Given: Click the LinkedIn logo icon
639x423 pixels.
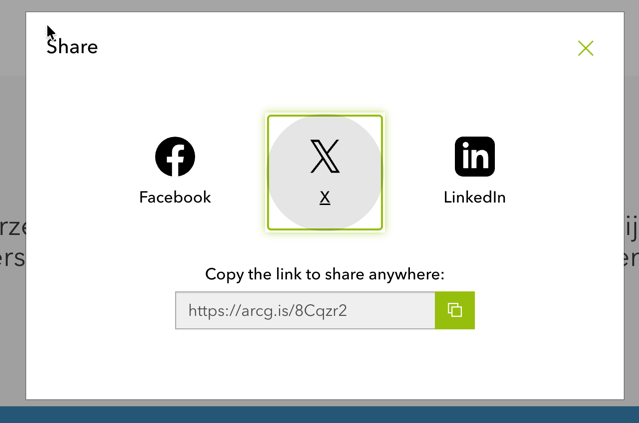Looking at the screenshot, I should point(475,156).
